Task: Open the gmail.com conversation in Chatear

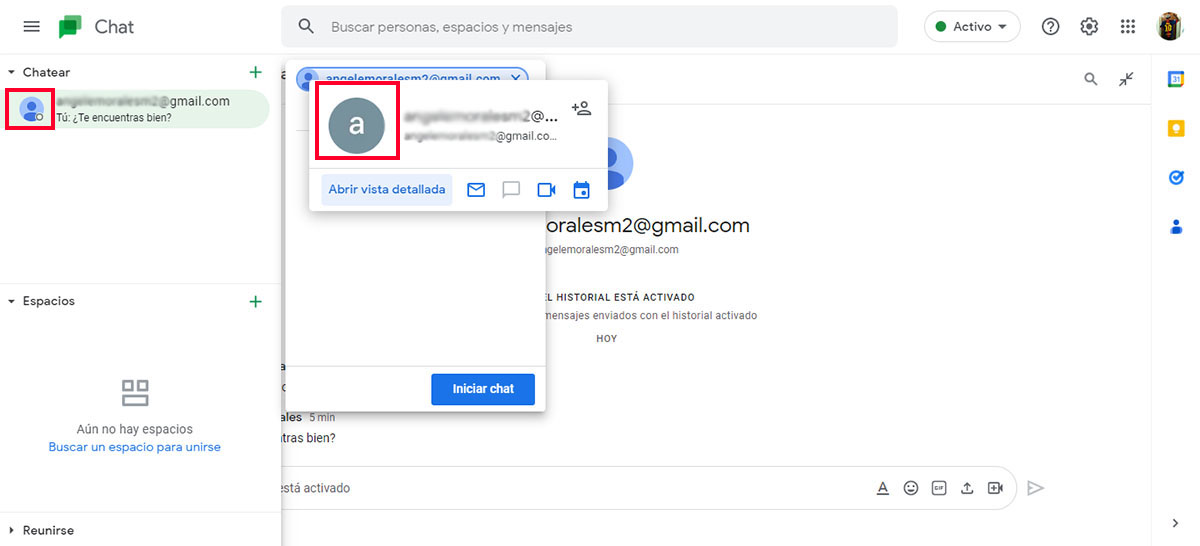Action: tap(135, 109)
